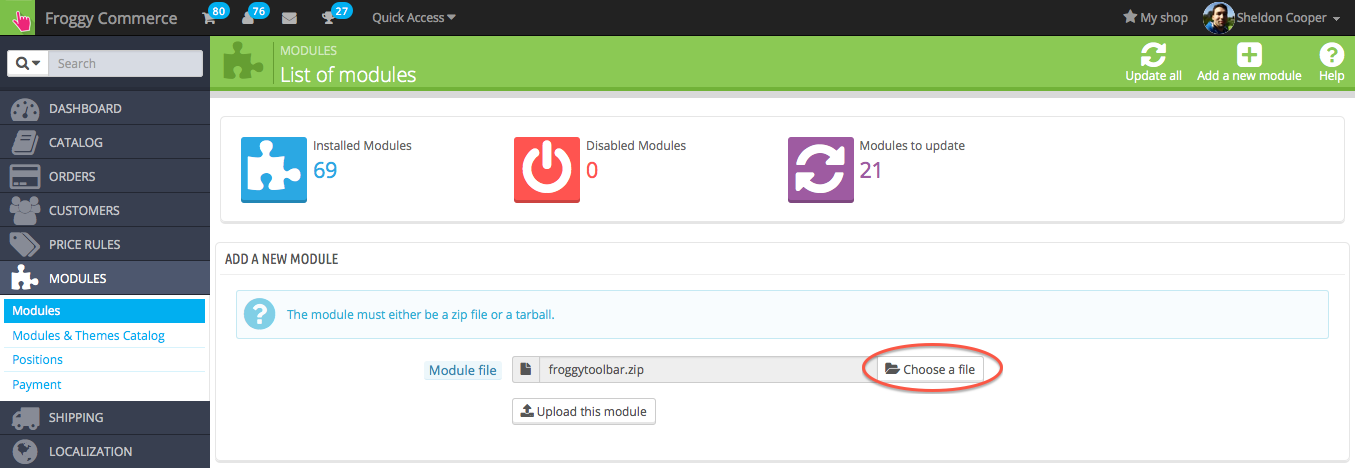Select the Modules submenu item
The image size is (1355, 468).
tap(105, 311)
